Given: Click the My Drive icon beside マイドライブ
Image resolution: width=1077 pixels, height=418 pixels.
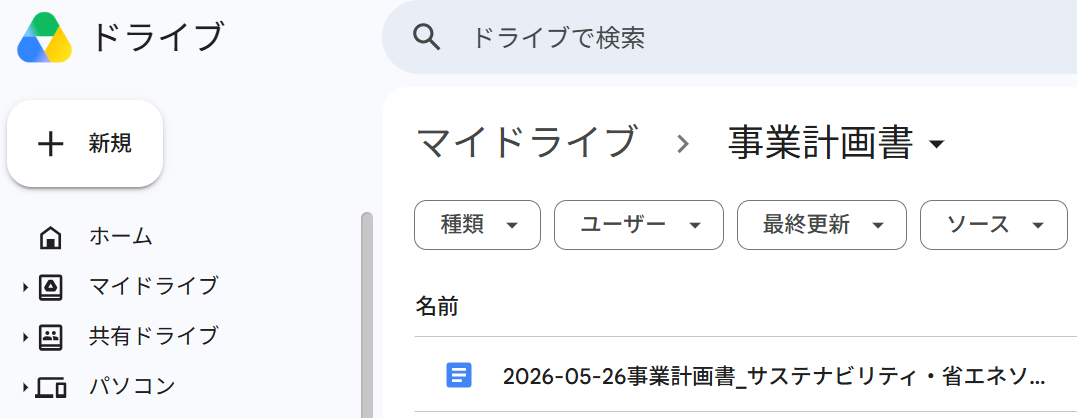Looking at the screenshot, I should point(51,286).
